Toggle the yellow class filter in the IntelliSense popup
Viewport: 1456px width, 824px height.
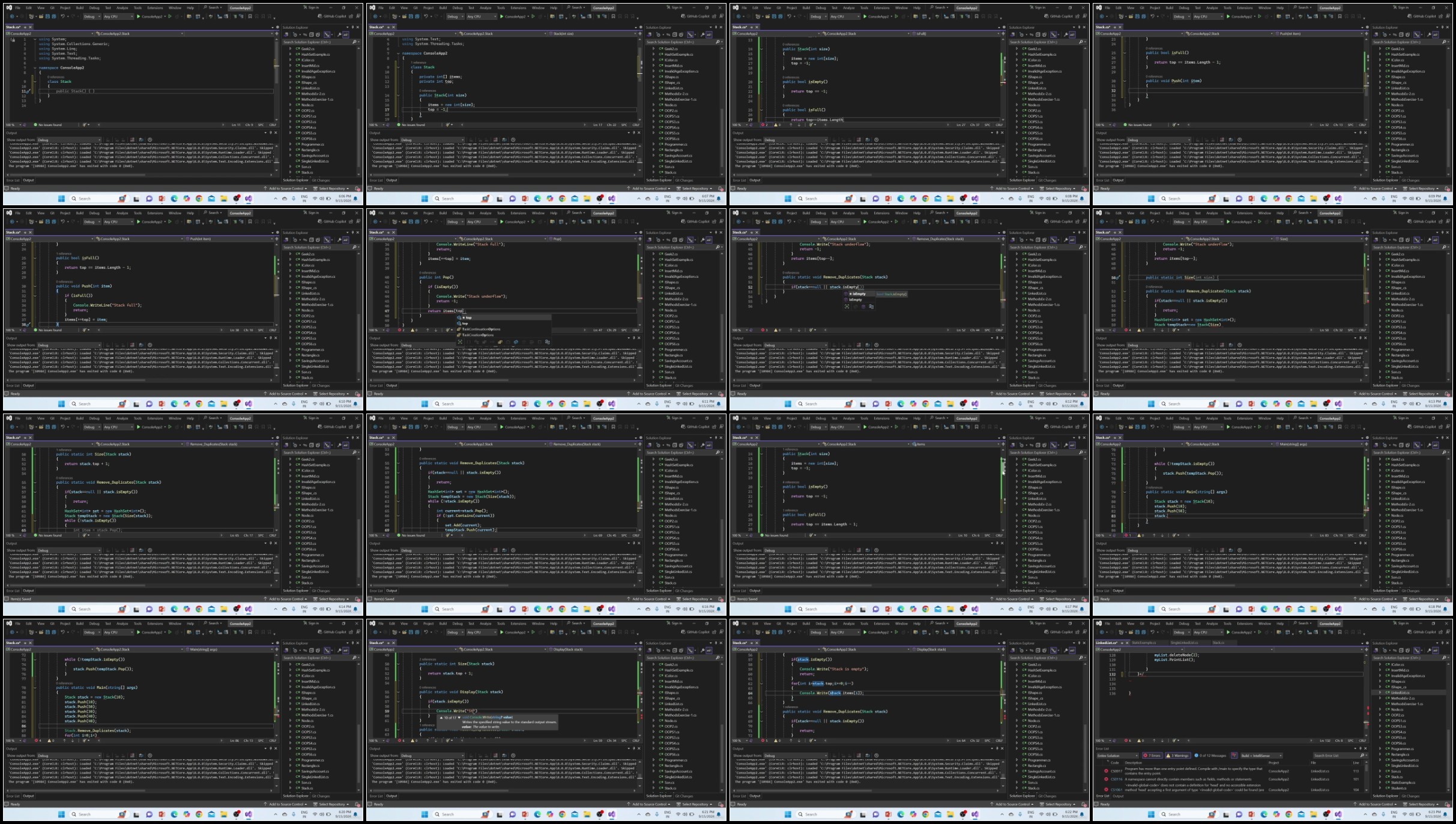pyautogui.click(x=500, y=342)
